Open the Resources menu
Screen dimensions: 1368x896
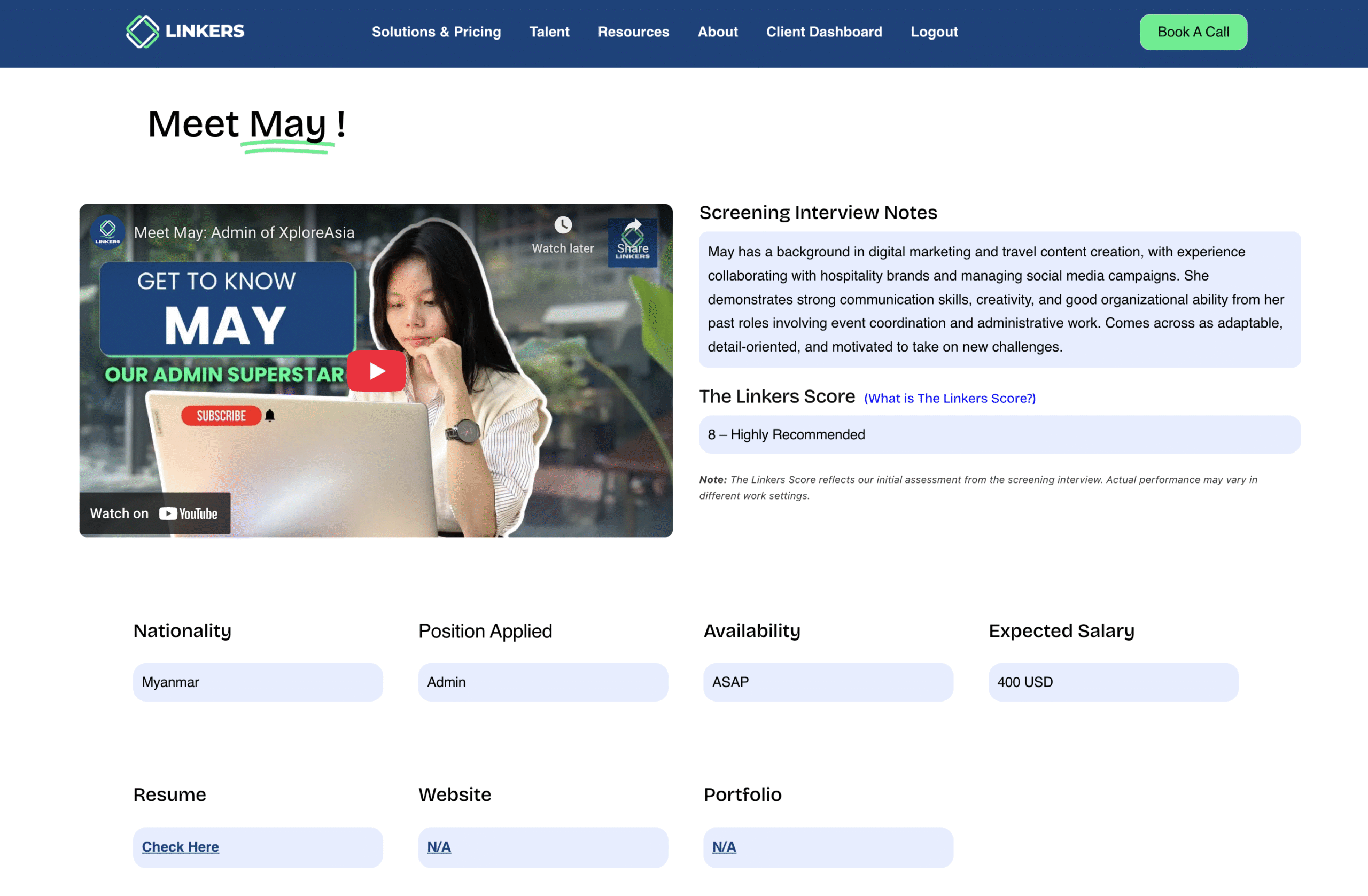pos(633,32)
